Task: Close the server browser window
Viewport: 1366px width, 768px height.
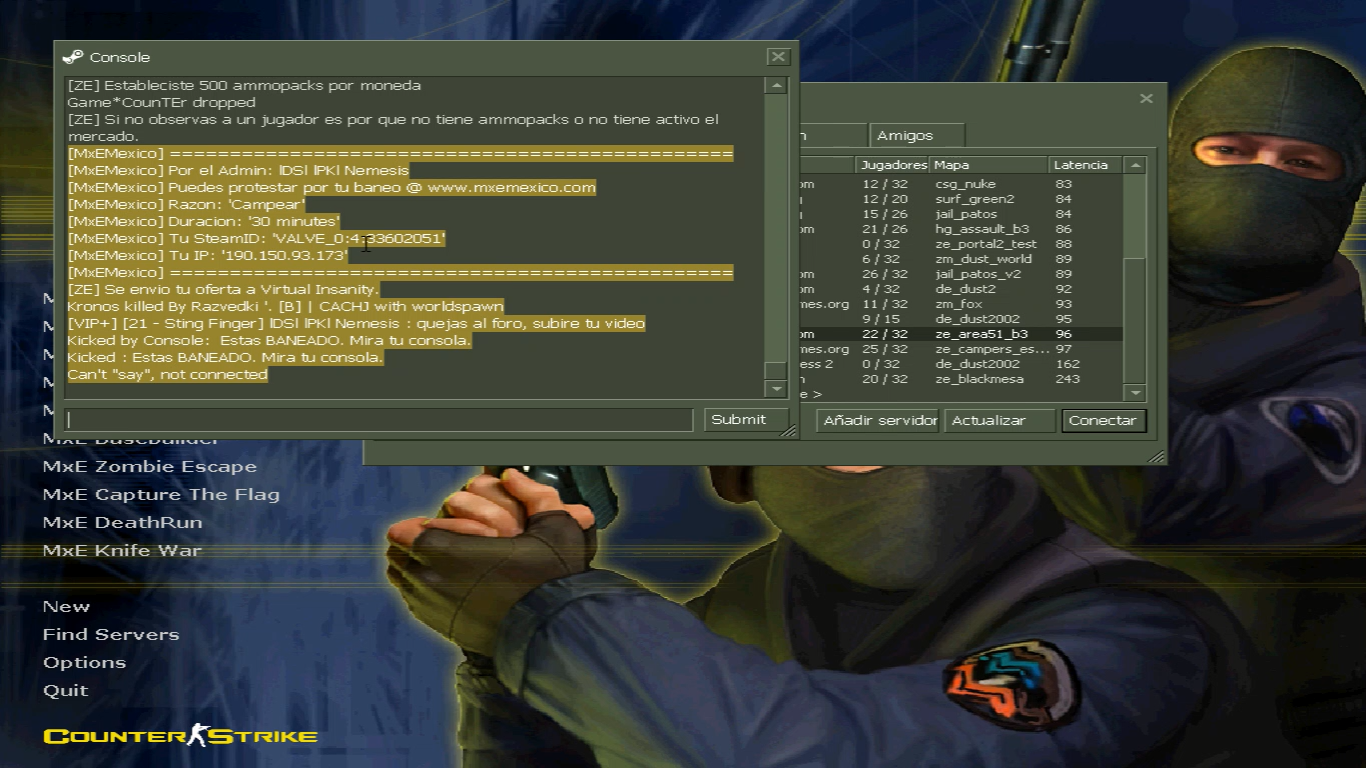Action: [x=1146, y=98]
